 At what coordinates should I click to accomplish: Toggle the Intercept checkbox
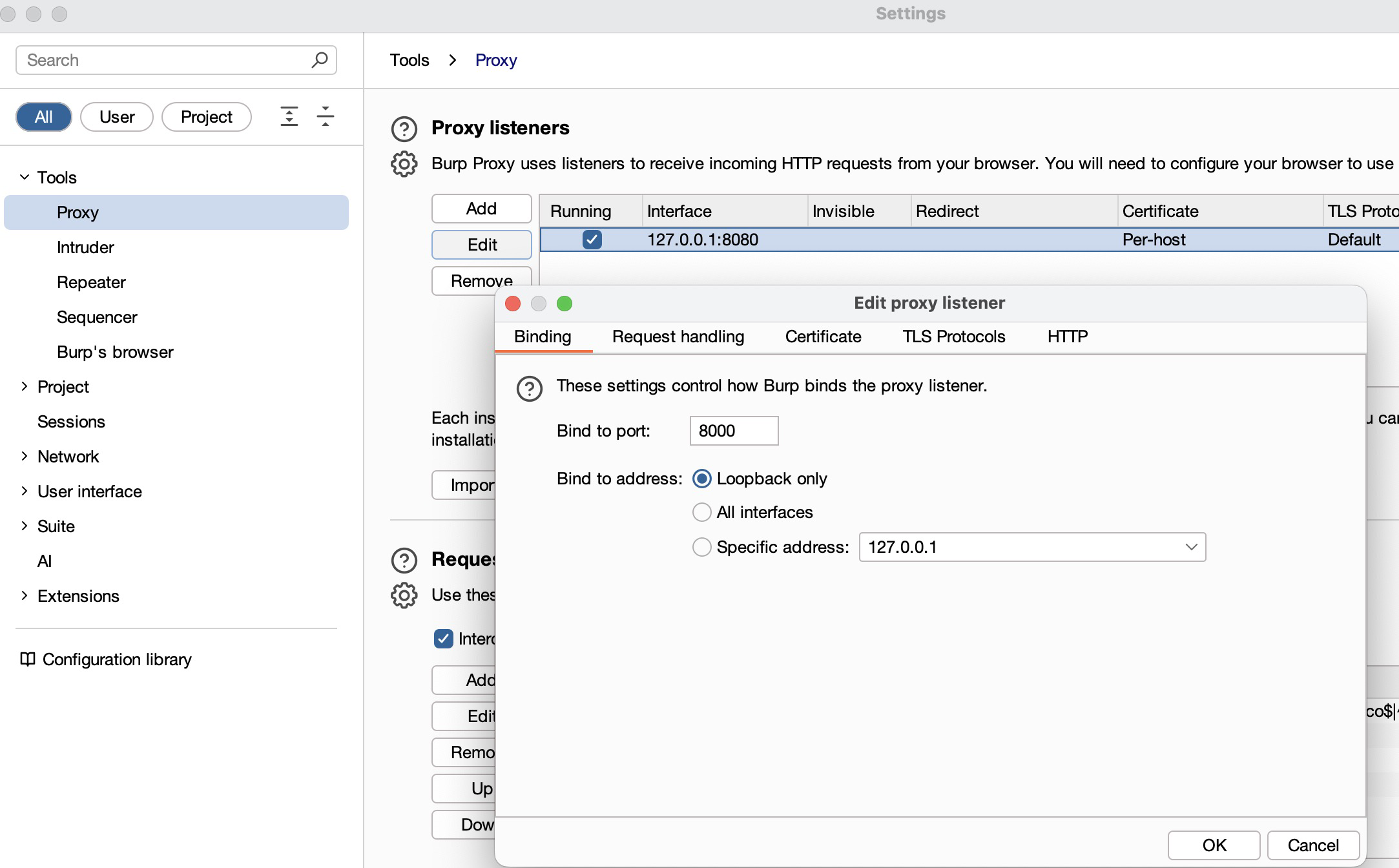443,639
